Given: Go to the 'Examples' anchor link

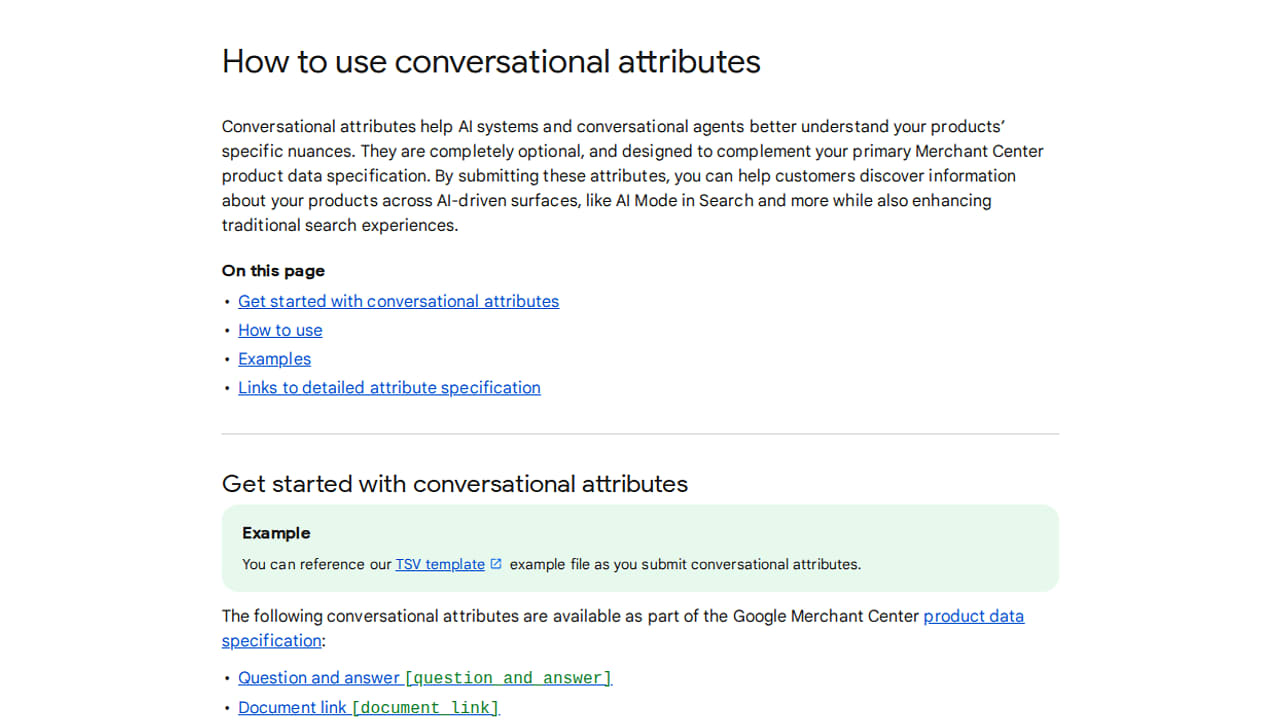Looking at the screenshot, I should click(274, 359).
